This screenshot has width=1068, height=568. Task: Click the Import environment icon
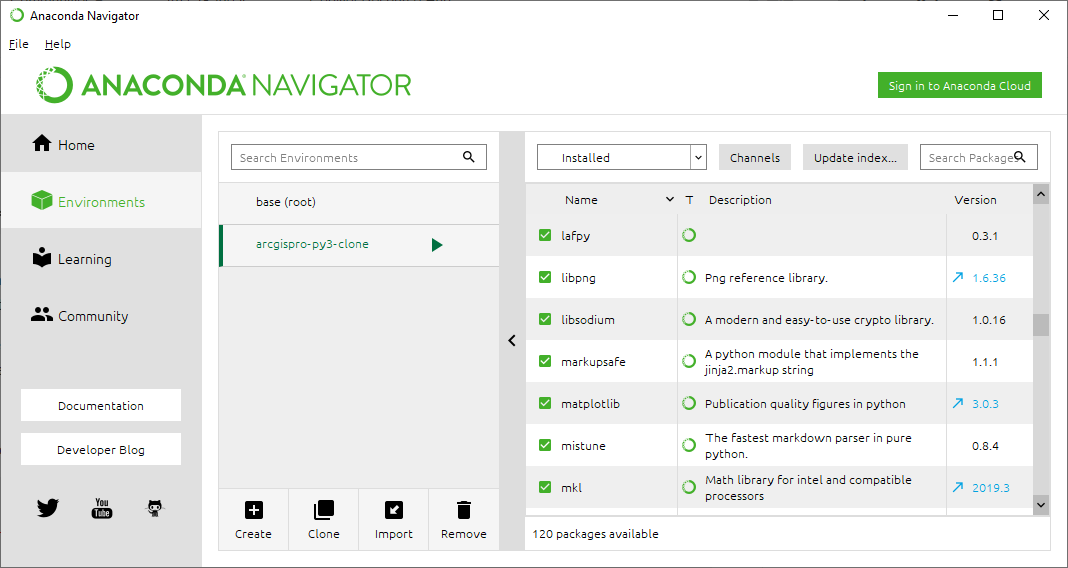tap(394, 509)
